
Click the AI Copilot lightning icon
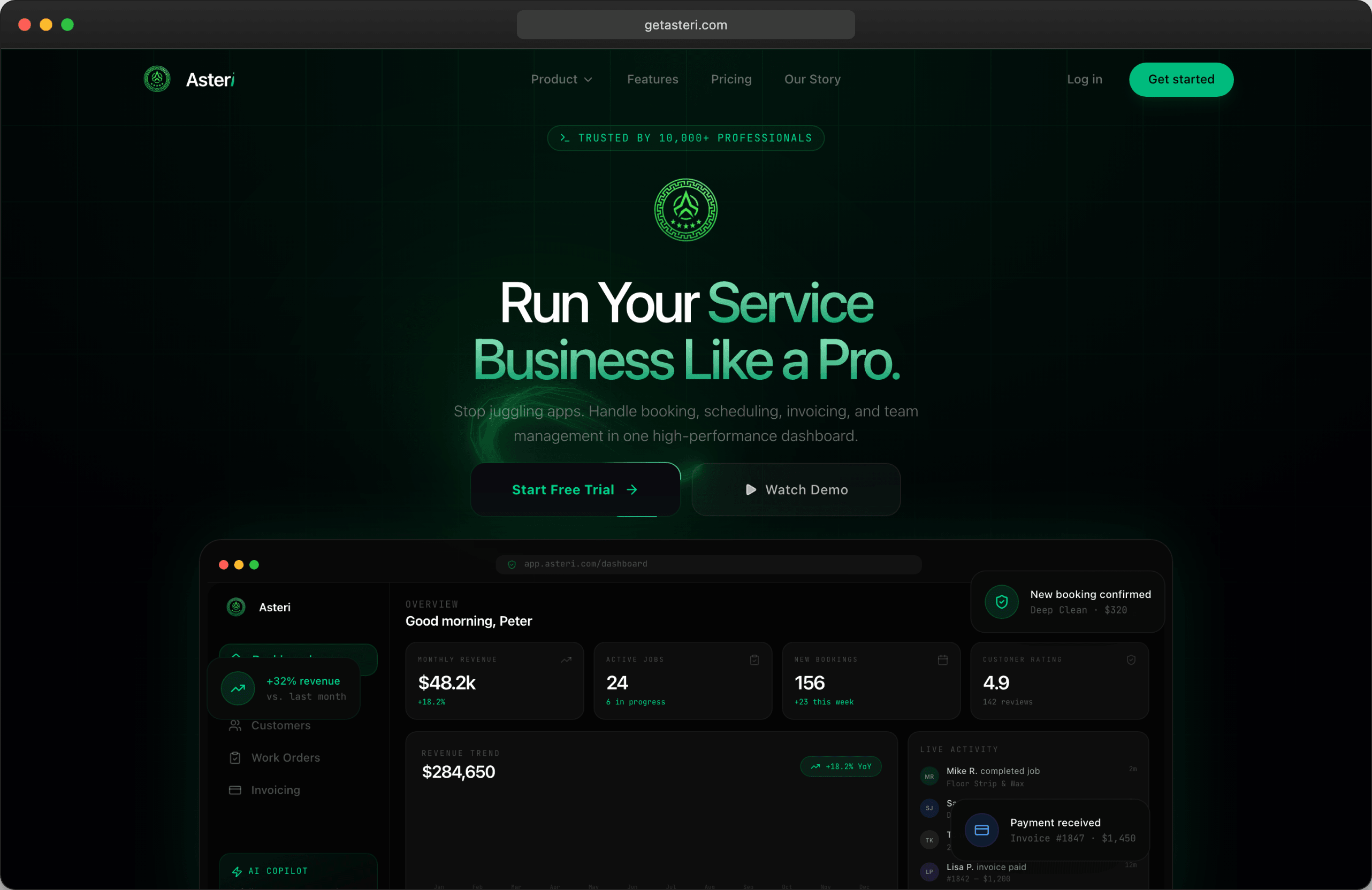pos(237,872)
